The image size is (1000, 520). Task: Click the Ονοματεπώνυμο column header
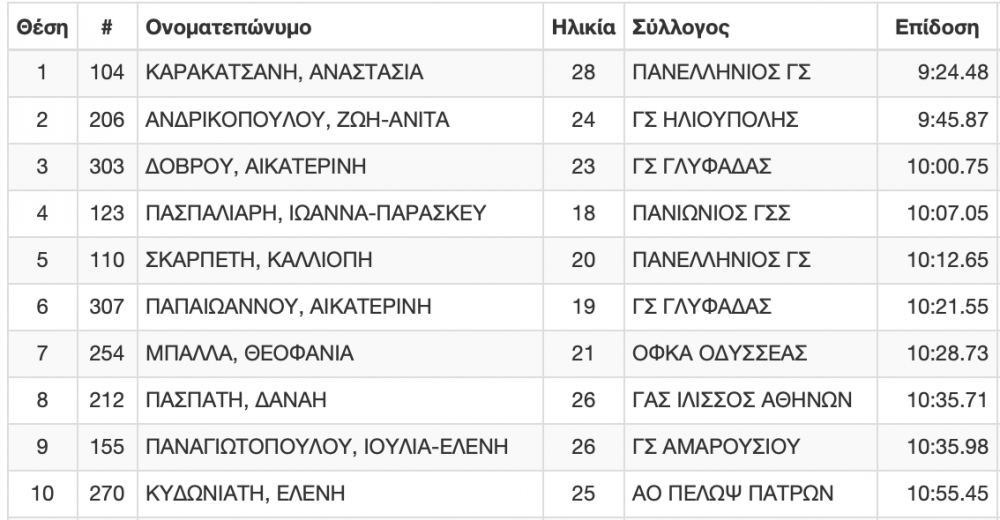click(x=227, y=28)
